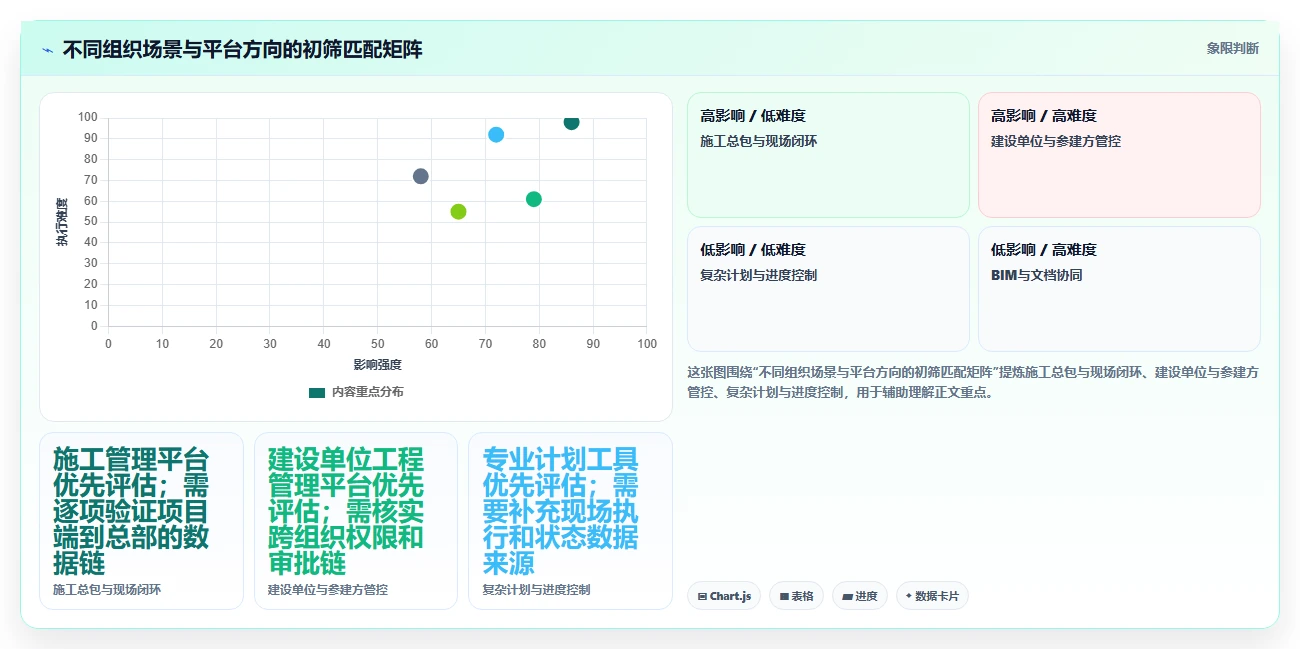Click the sparkle icon in 数据卡片 chip
The height and width of the screenshot is (649, 1300).
tap(909, 596)
